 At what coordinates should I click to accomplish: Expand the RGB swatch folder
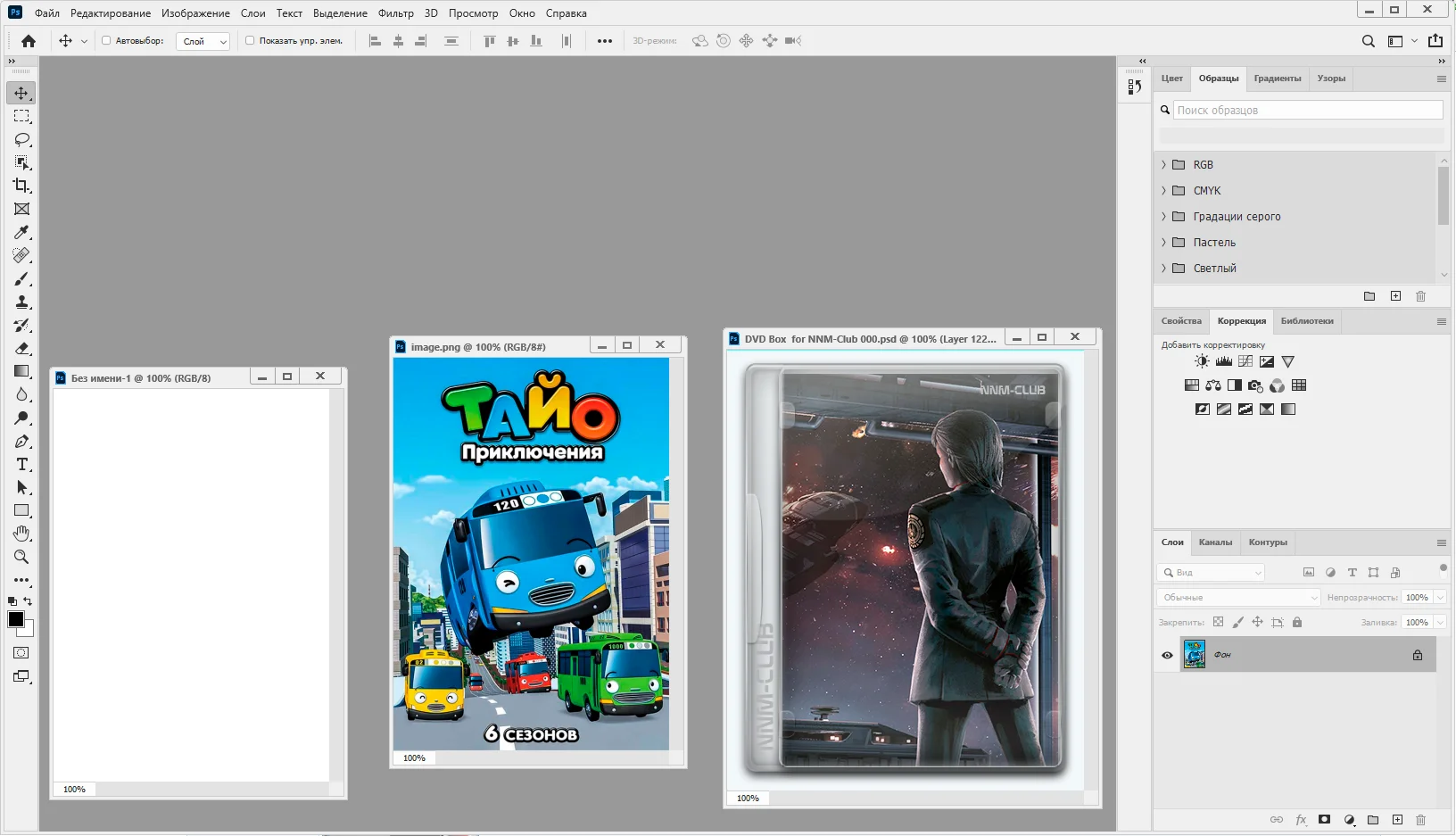[x=1163, y=165]
